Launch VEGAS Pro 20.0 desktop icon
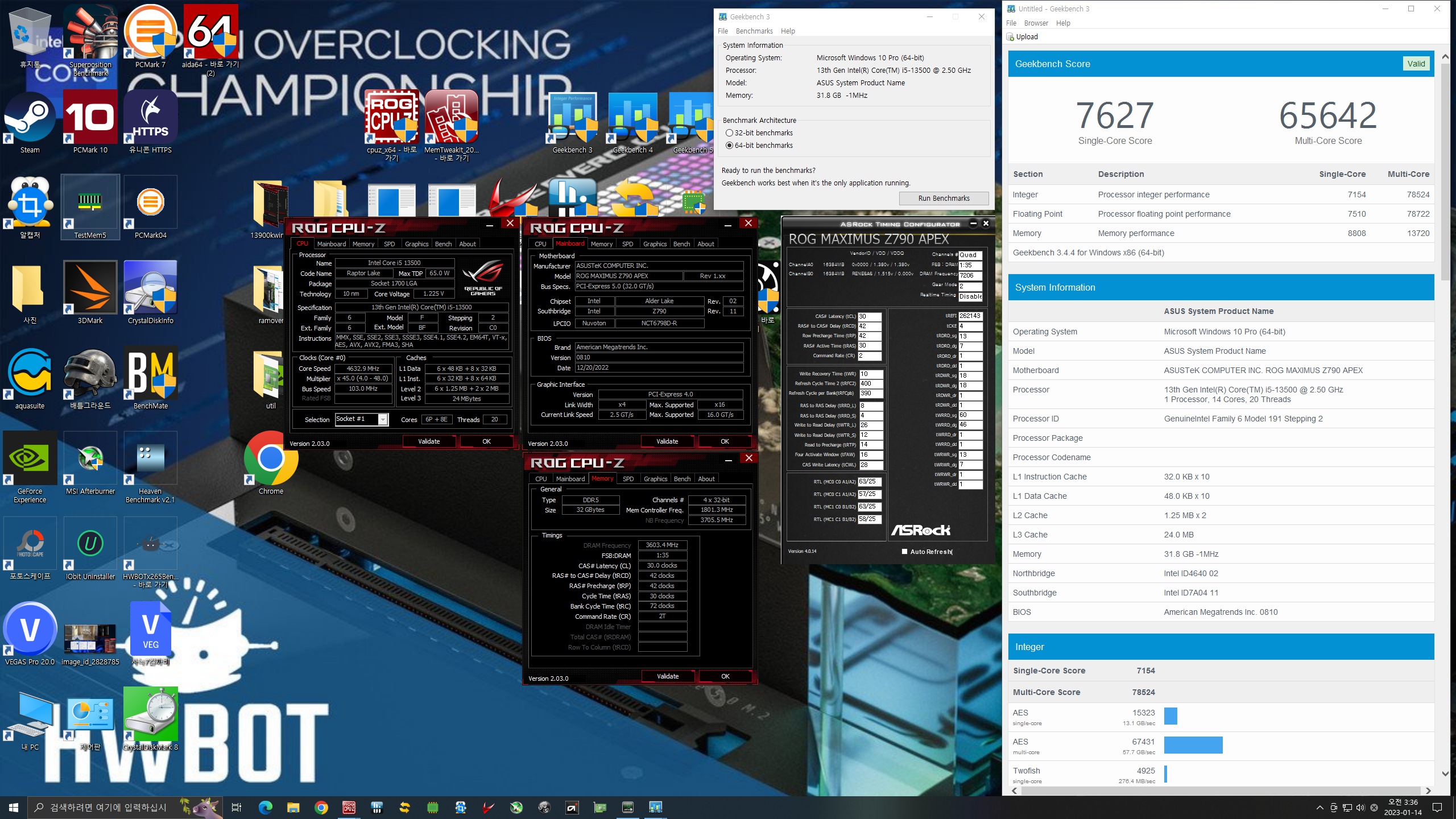The width and height of the screenshot is (1456, 819). tap(30, 634)
